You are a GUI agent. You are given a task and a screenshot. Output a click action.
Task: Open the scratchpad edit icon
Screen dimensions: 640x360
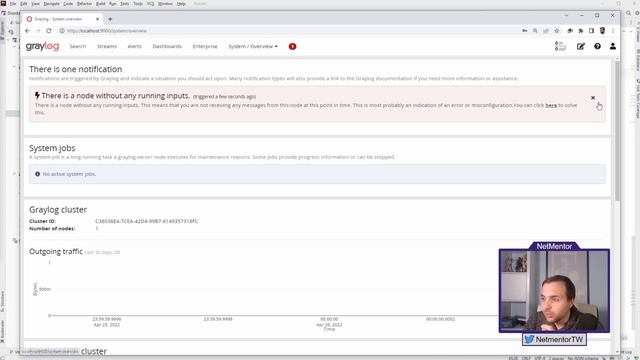pyautogui.click(x=581, y=47)
